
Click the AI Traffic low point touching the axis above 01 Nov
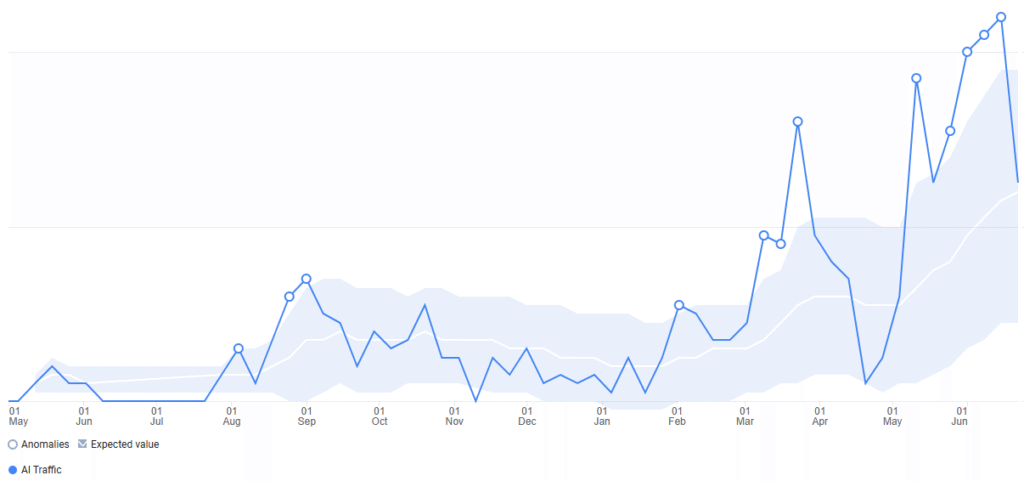(x=476, y=400)
